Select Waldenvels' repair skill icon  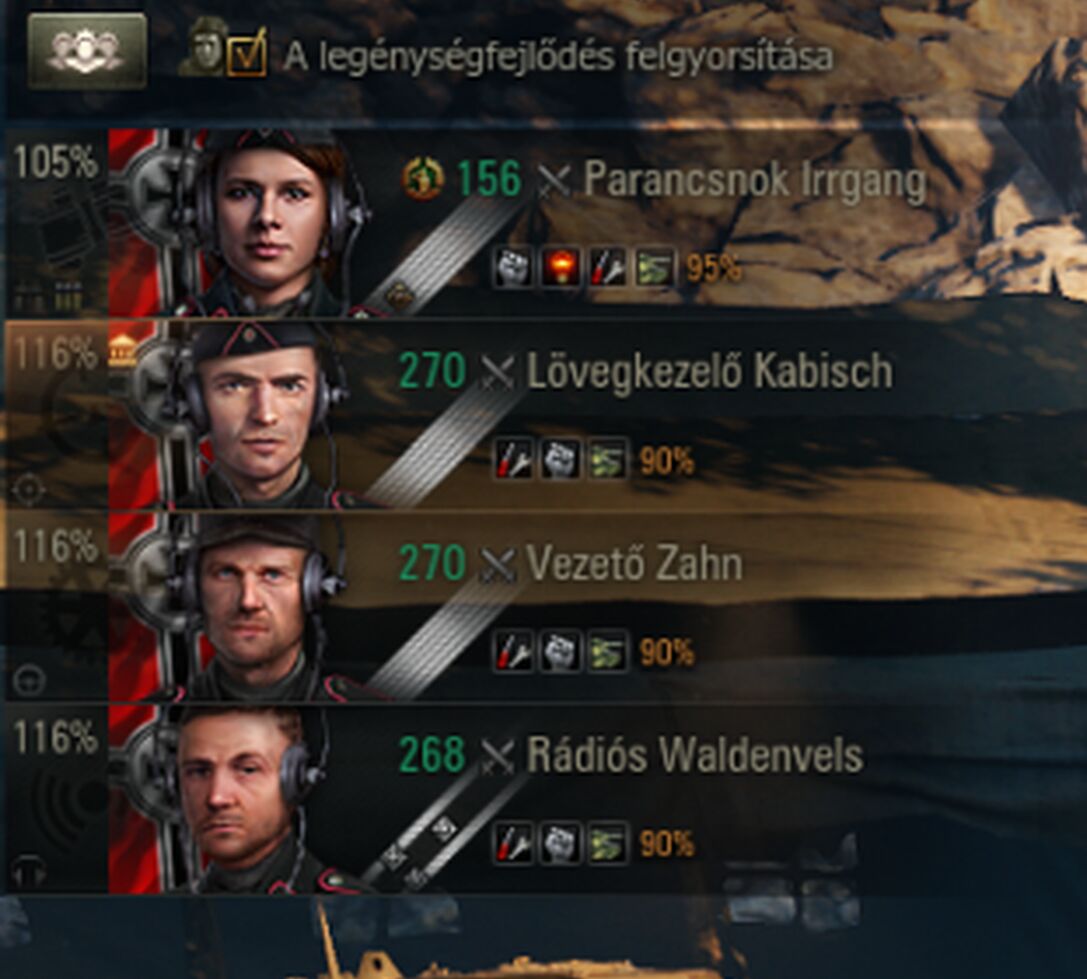[513, 843]
